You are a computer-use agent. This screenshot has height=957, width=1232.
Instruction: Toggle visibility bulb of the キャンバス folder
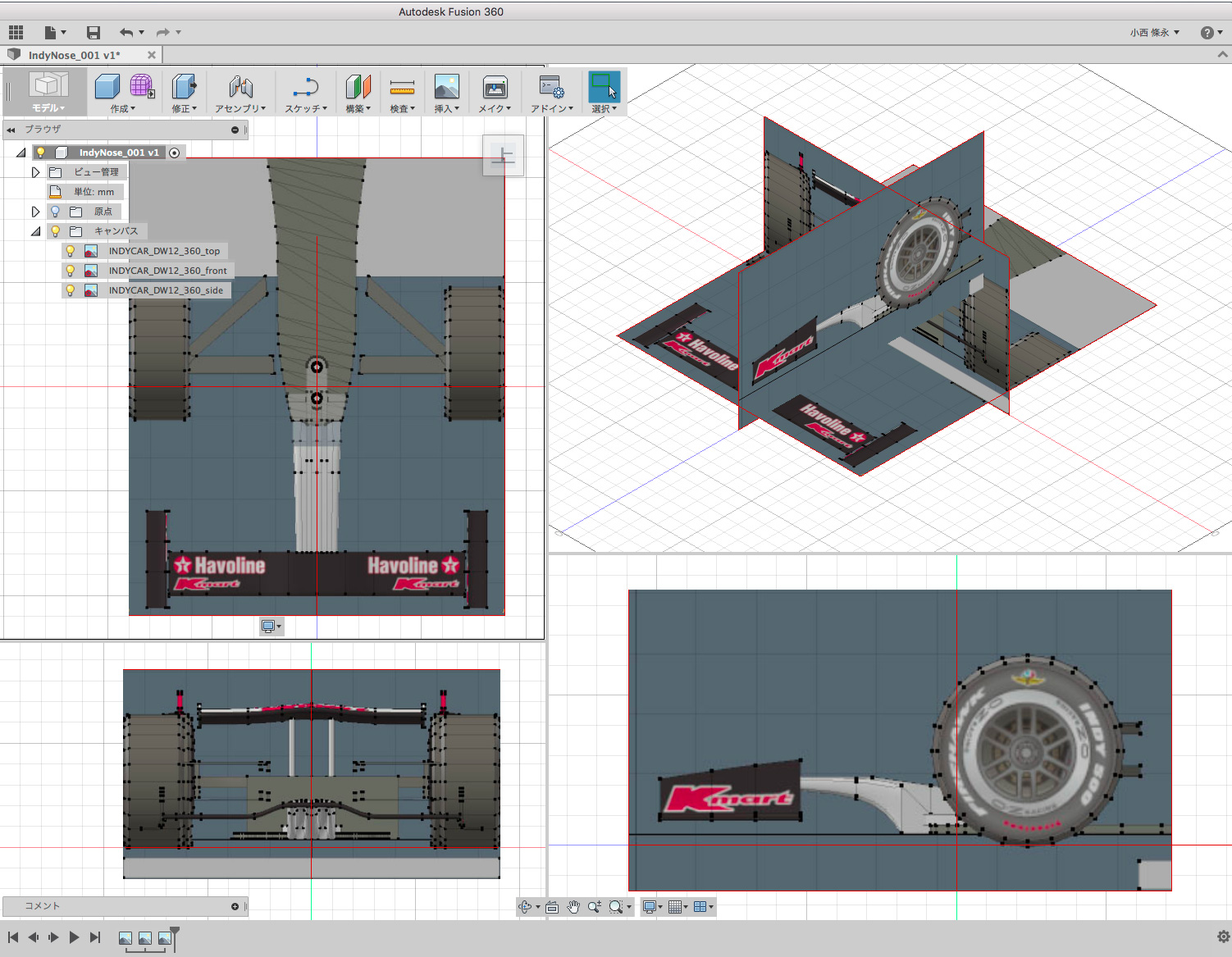click(56, 231)
